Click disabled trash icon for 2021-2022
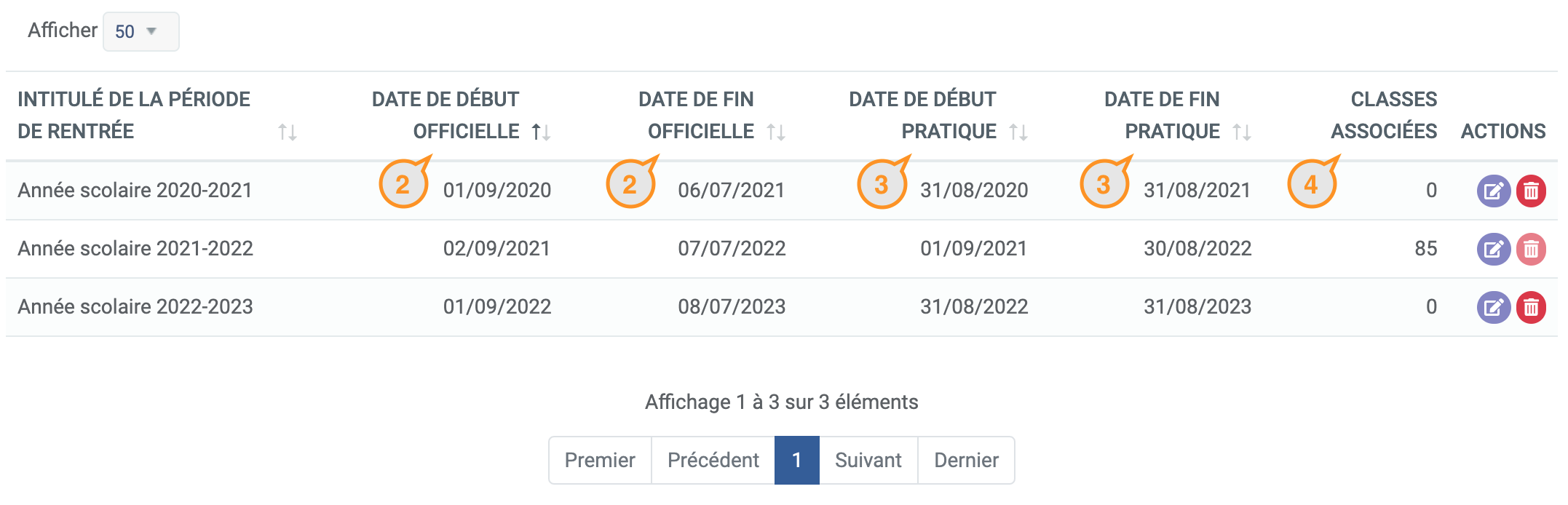1568x505 pixels. pos(1531,250)
